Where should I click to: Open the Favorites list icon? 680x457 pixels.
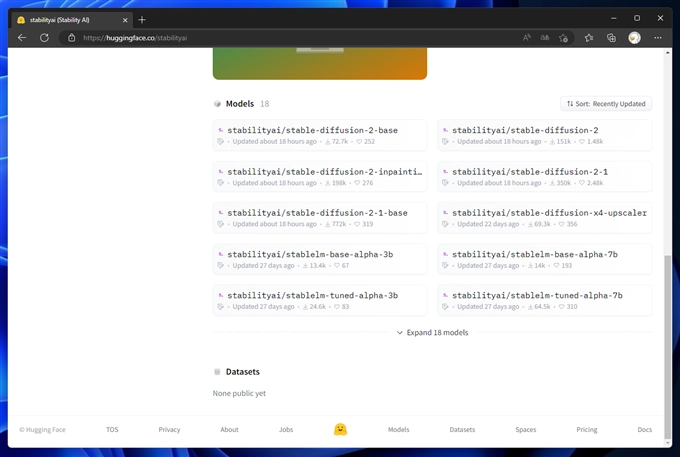(x=588, y=38)
